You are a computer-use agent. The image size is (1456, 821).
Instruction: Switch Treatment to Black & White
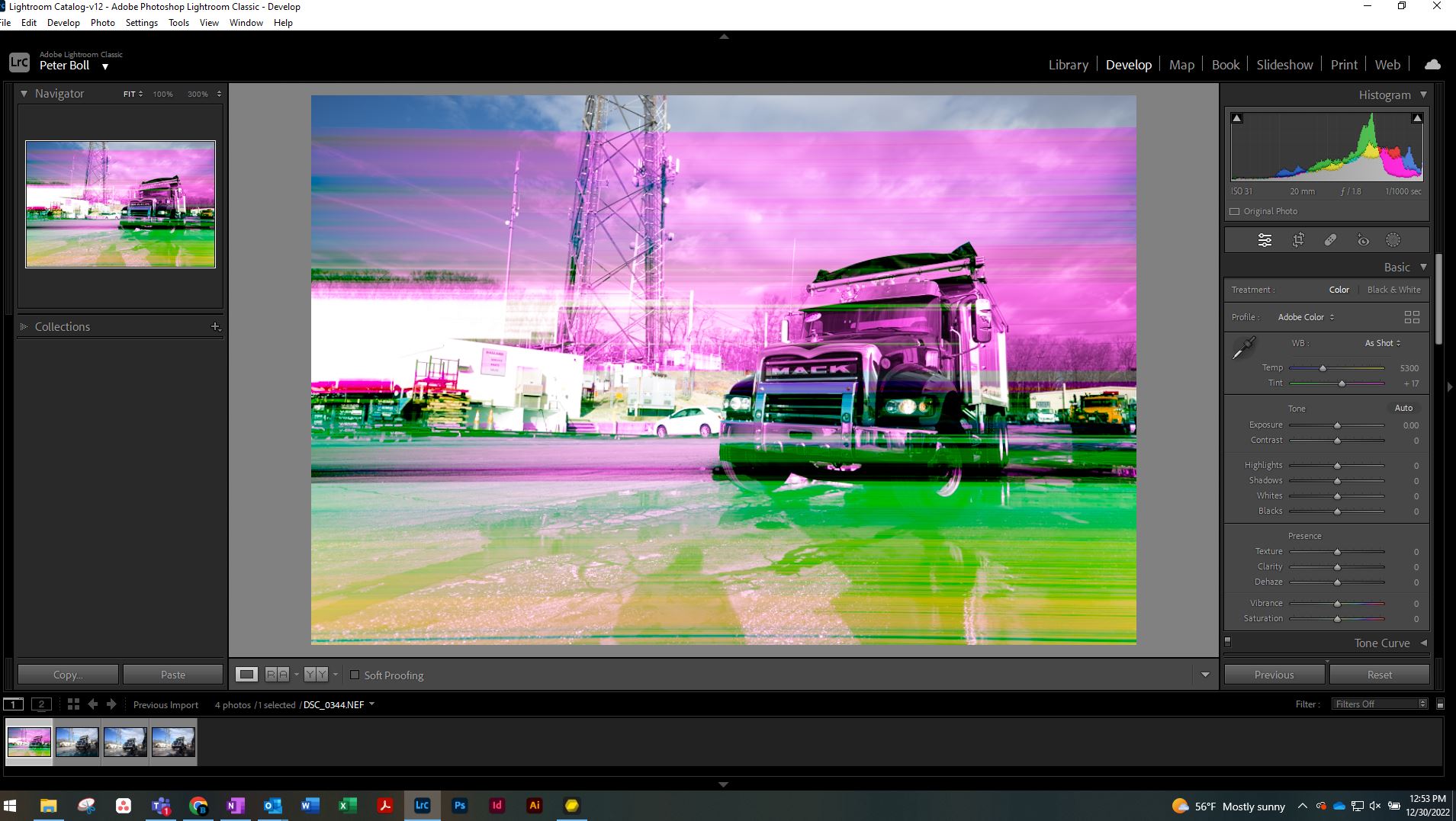click(1393, 290)
